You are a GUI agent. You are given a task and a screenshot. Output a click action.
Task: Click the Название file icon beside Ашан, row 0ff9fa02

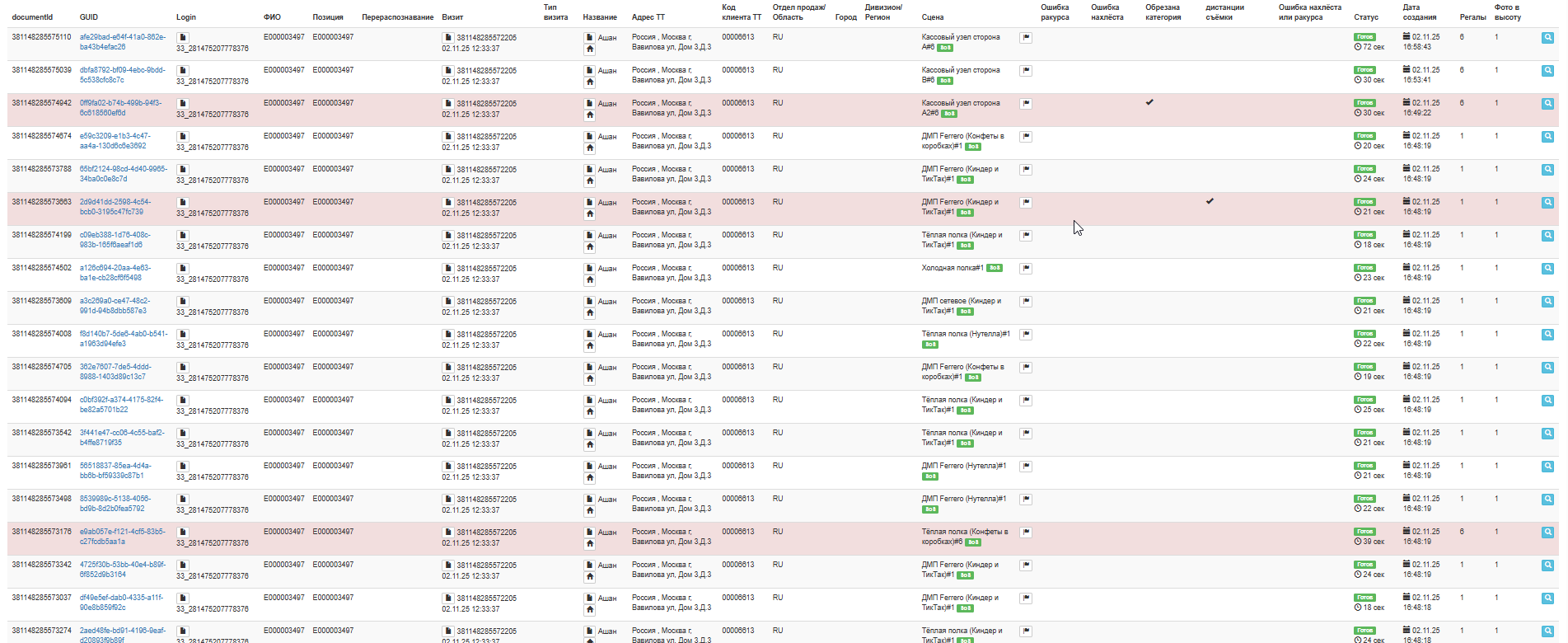(589, 103)
